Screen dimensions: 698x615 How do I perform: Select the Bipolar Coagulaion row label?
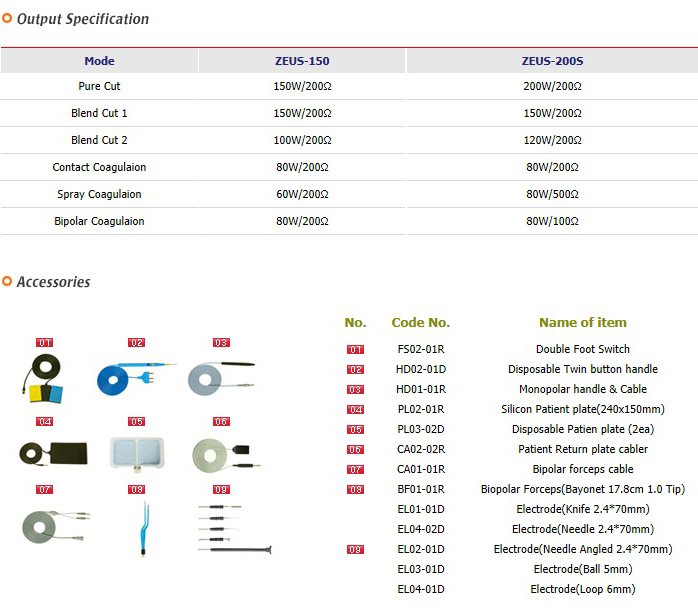pyautogui.click(x=99, y=221)
